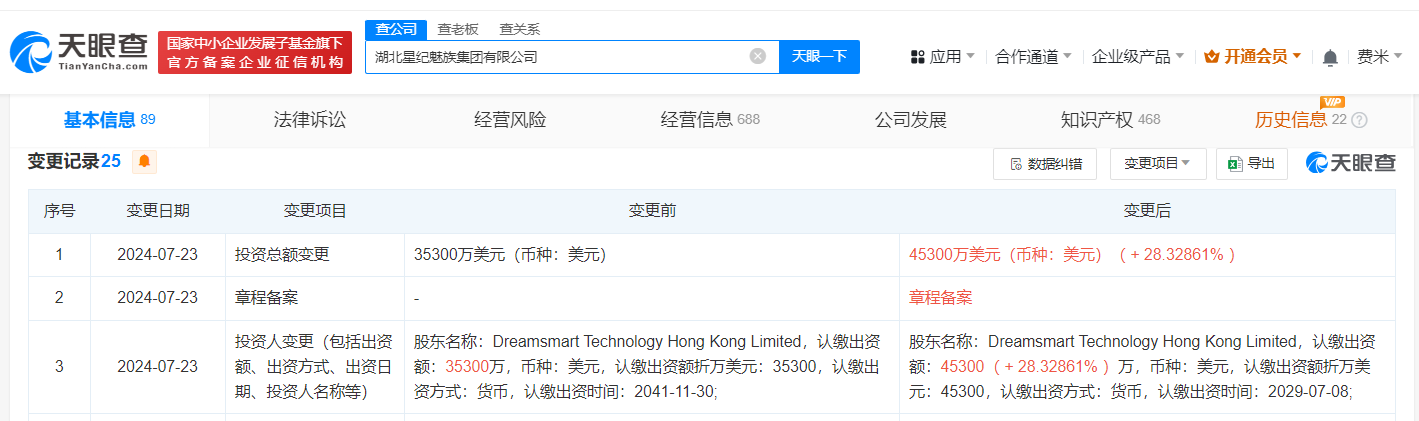The width and height of the screenshot is (1419, 421).
Task: Open the 法律诉讼 tab
Action: [310, 120]
